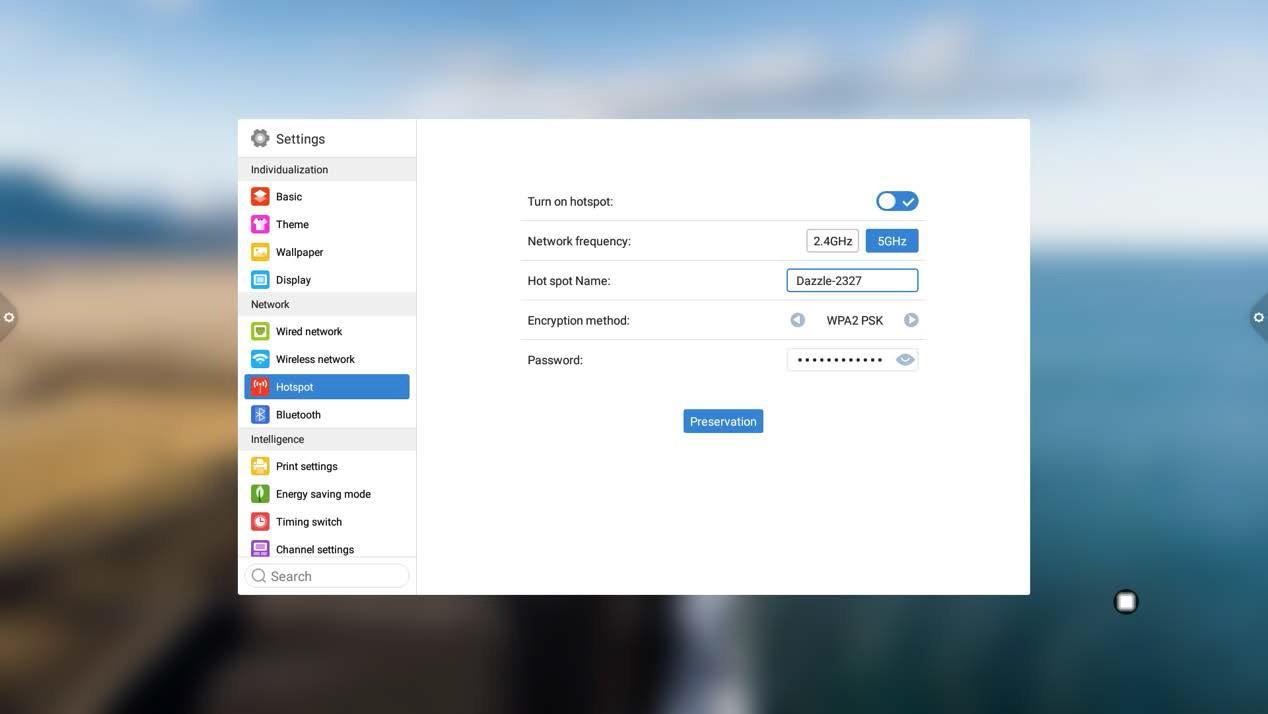Image resolution: width=1268 pixels, height=714 pixels.
Task: Choose the 5GHz network frequency option
Action: click(x=892, y=241)
